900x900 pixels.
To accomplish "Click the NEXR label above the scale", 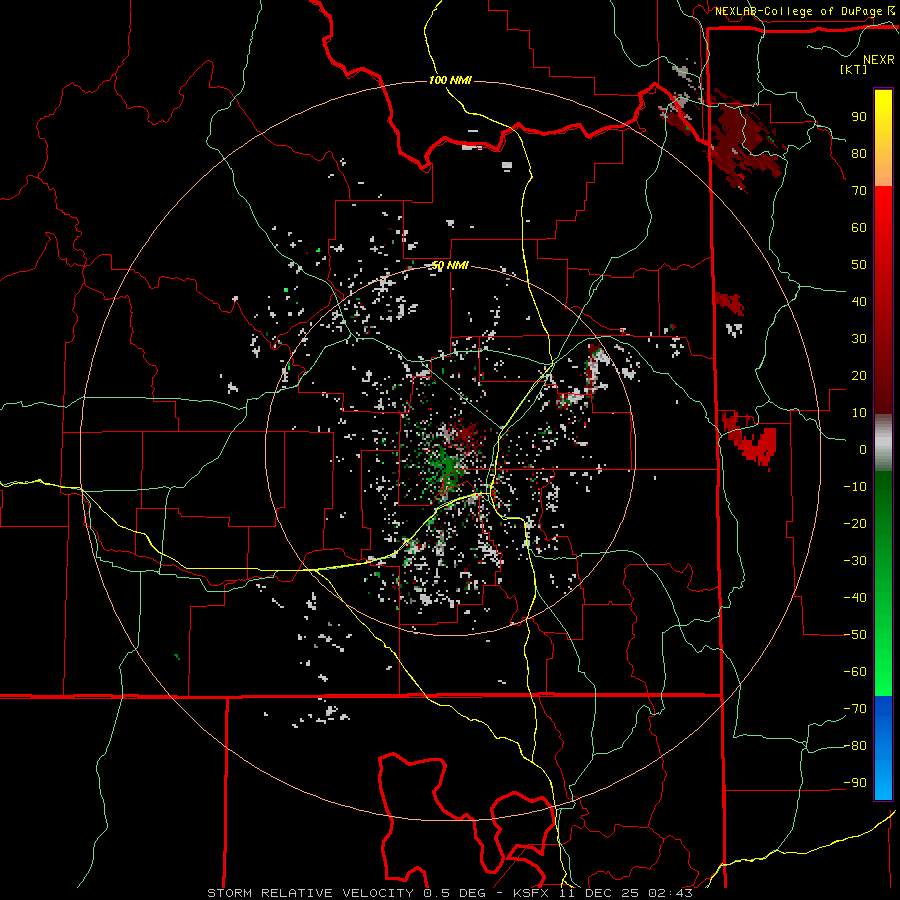I will click(x=878, y=60).
